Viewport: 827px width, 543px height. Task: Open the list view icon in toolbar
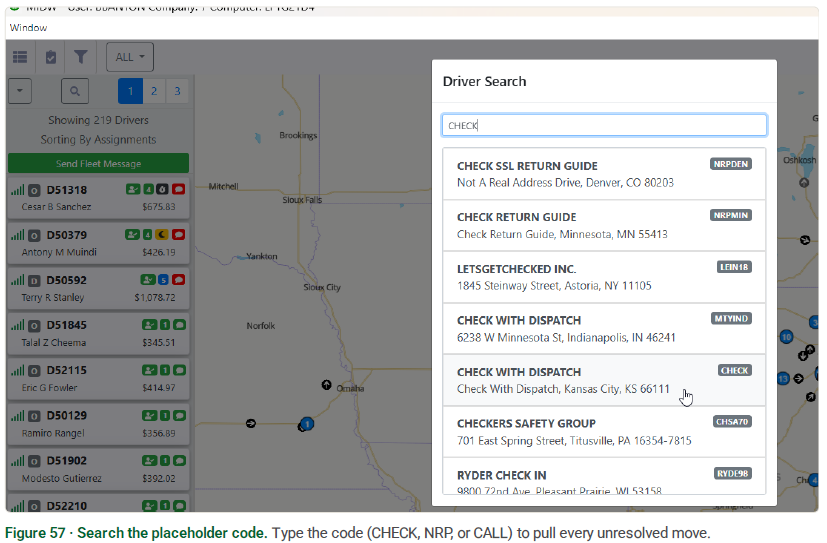pos(20,57)
